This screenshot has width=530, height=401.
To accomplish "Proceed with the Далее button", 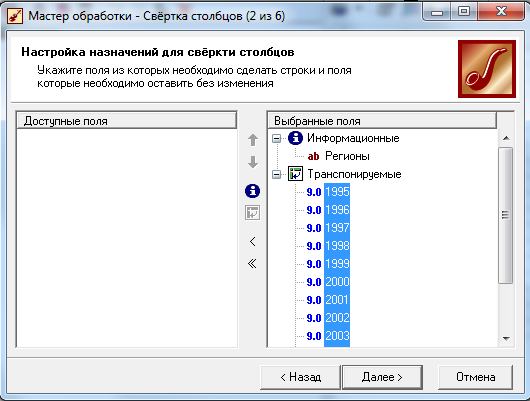I will point(382,377).
